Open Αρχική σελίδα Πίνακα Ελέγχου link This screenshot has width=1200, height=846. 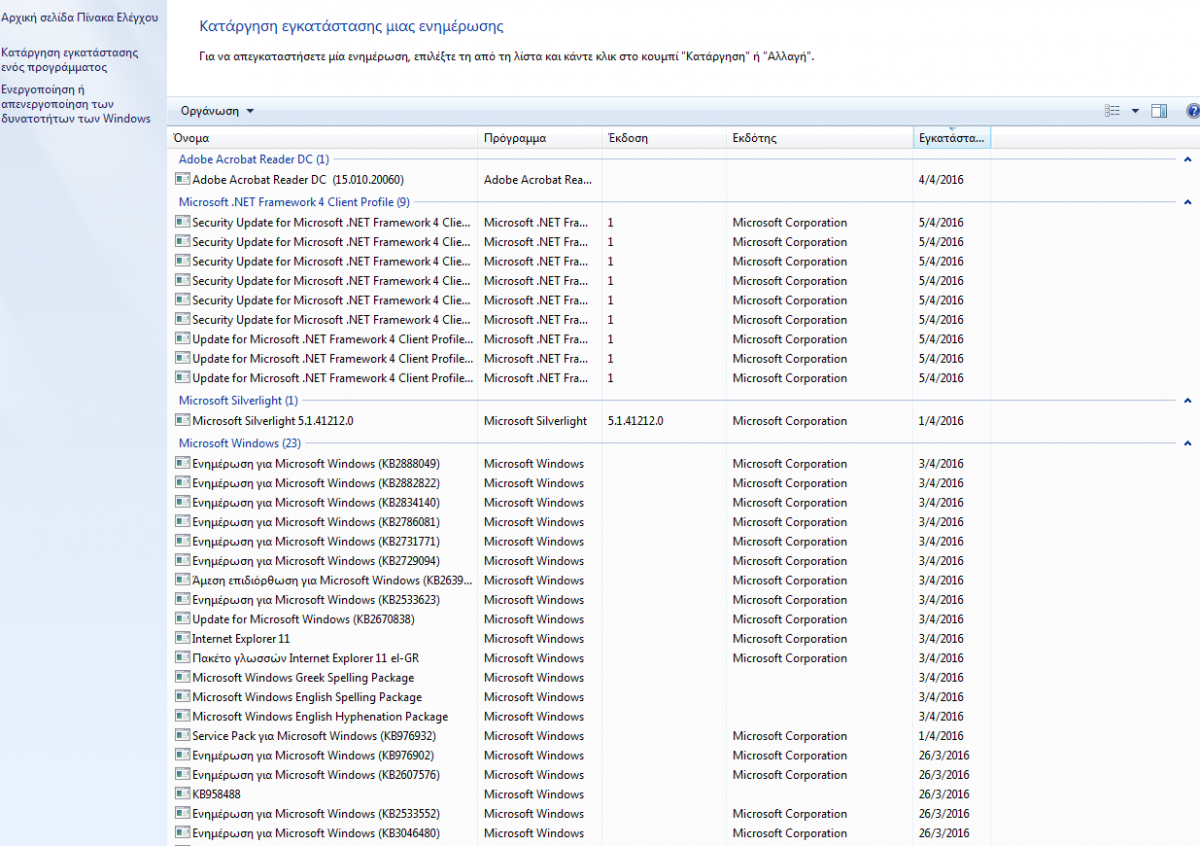coord(78,19)
